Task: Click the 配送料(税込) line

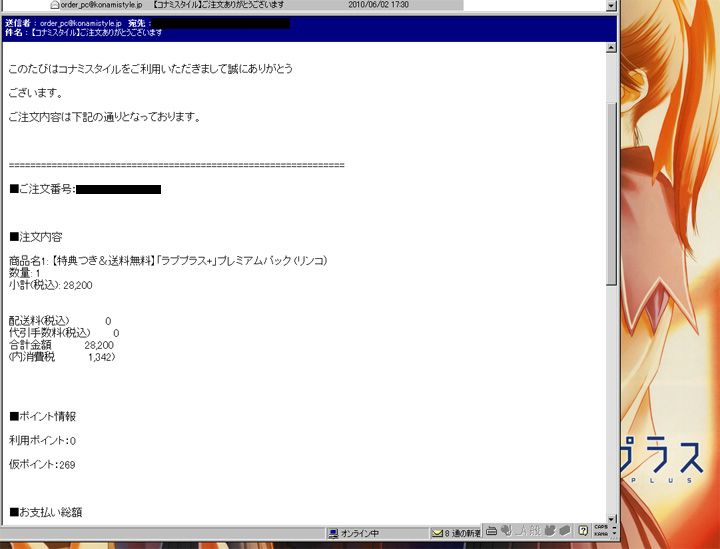Action: 60,321
